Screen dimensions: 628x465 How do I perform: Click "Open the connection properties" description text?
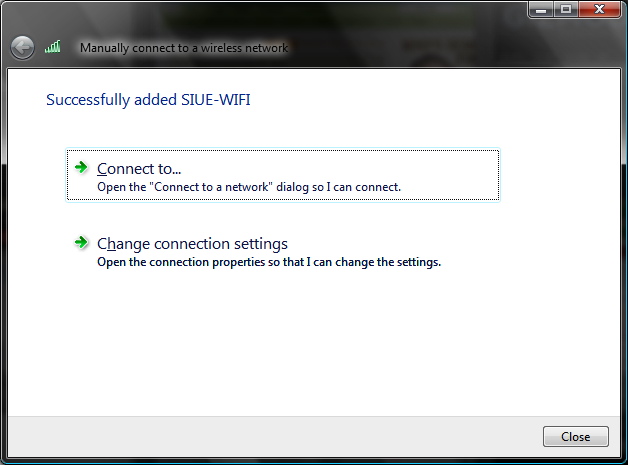coord(268,262)
